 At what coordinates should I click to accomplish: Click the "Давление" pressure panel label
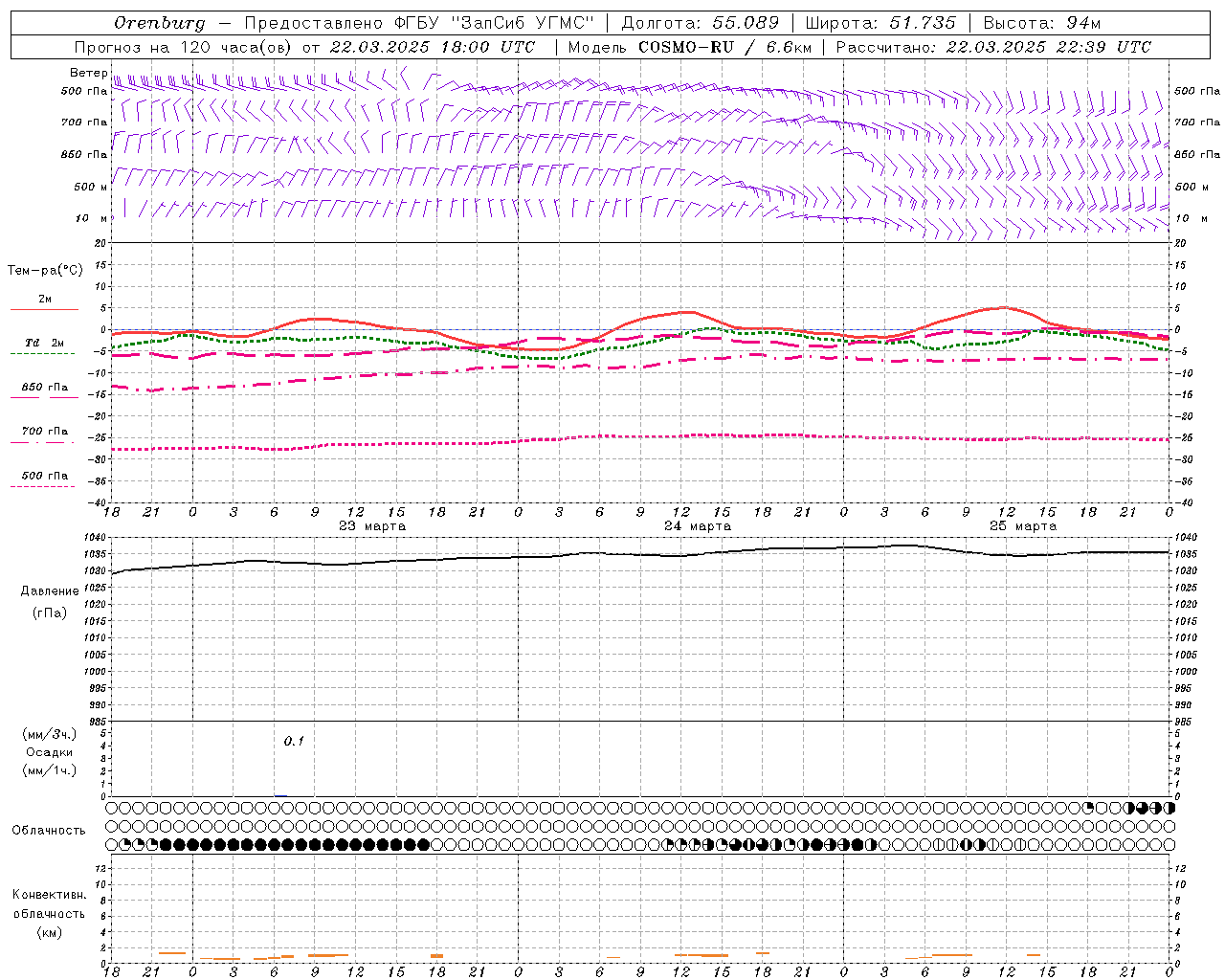coord(50,591)
